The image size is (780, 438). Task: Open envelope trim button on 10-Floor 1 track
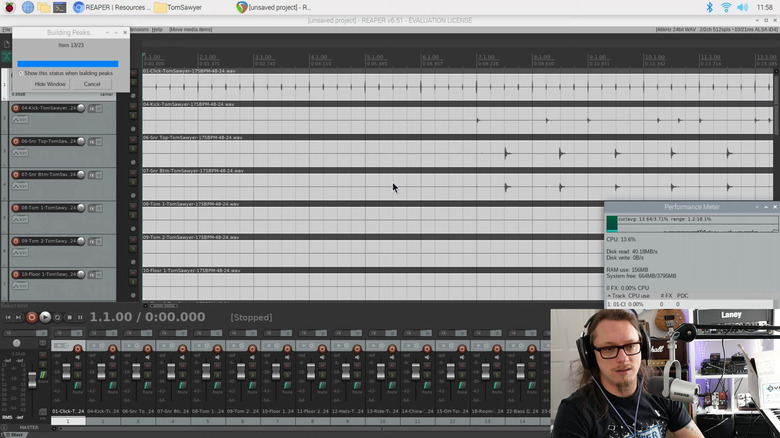pyautogui.click(x=20, y=286)
